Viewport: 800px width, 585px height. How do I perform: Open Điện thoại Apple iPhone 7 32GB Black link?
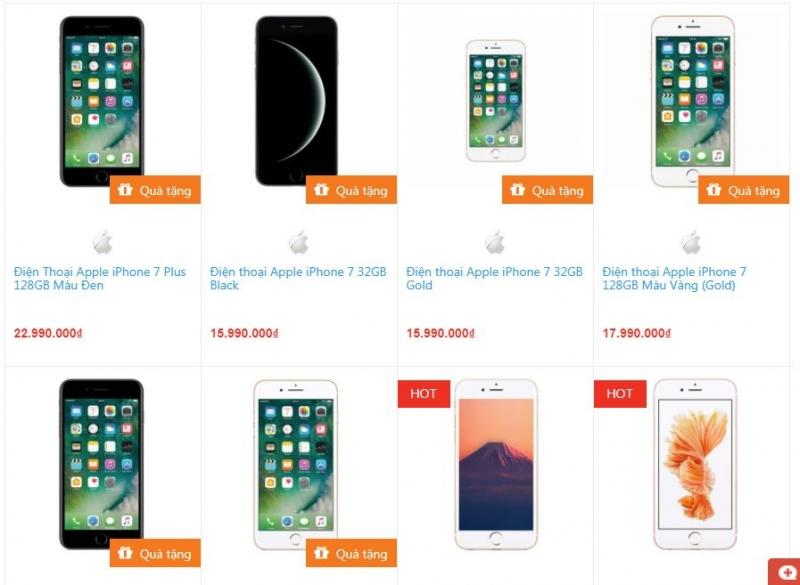(x=298, y=278)
